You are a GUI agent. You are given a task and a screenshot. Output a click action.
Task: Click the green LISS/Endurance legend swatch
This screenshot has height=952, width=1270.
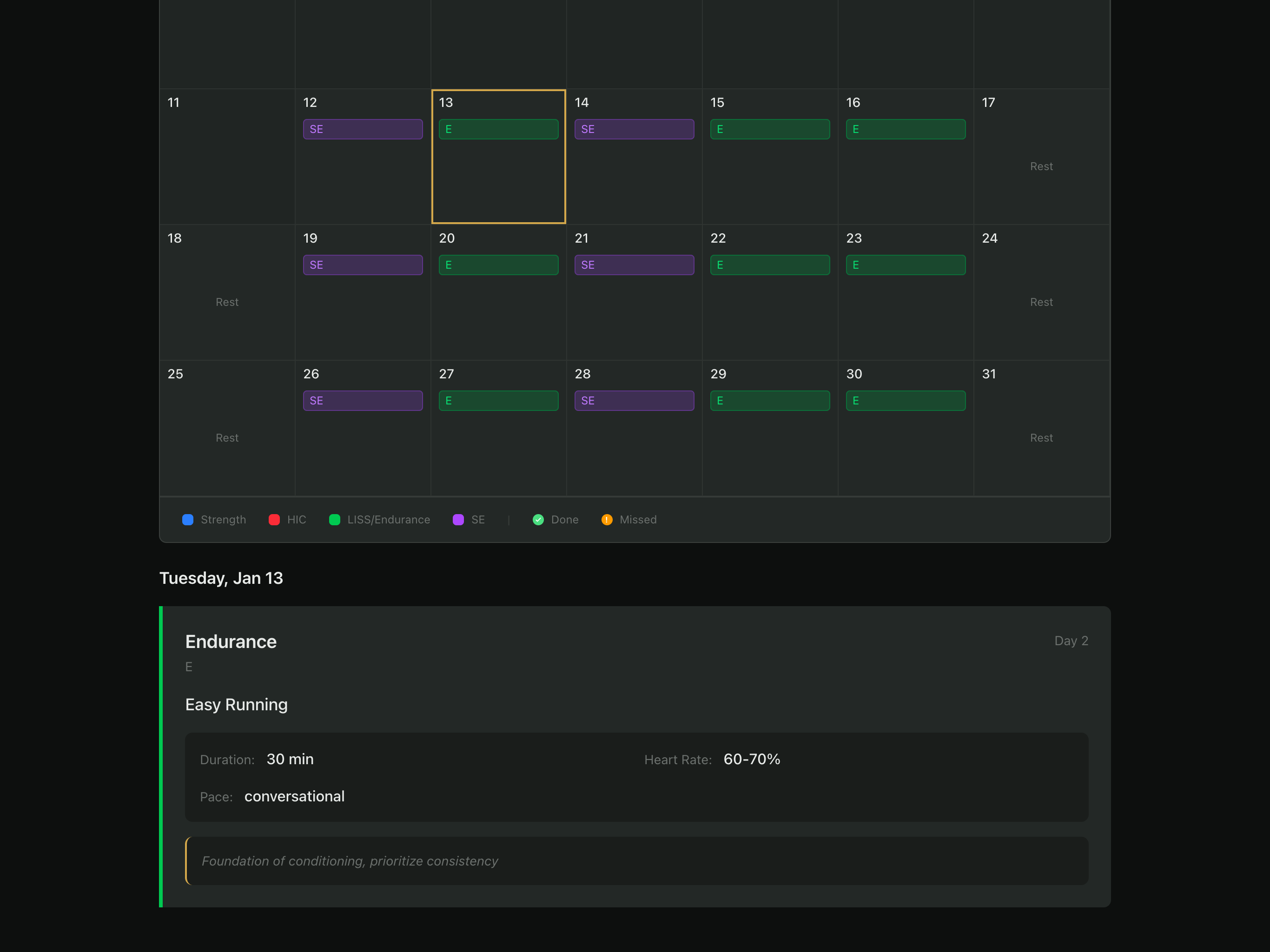click(x=335, y=520)
